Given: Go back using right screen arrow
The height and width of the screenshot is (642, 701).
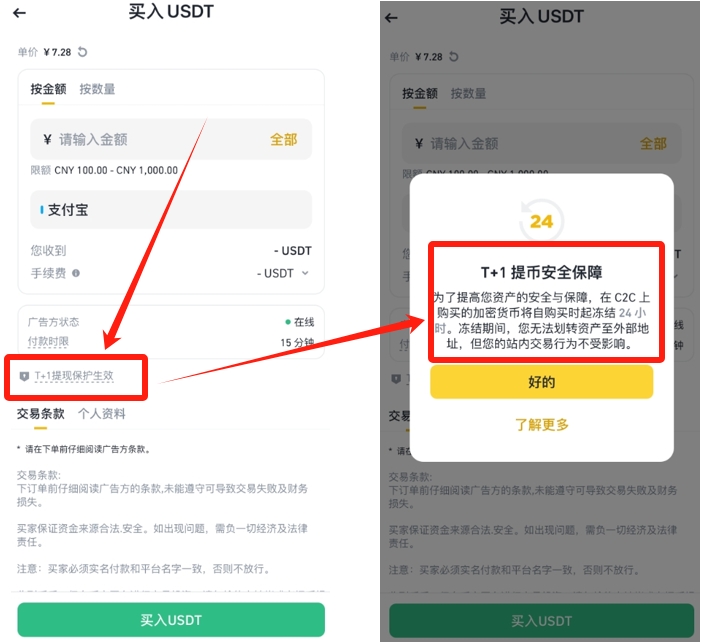Looking at the screenshot, I should click(391, 18).
